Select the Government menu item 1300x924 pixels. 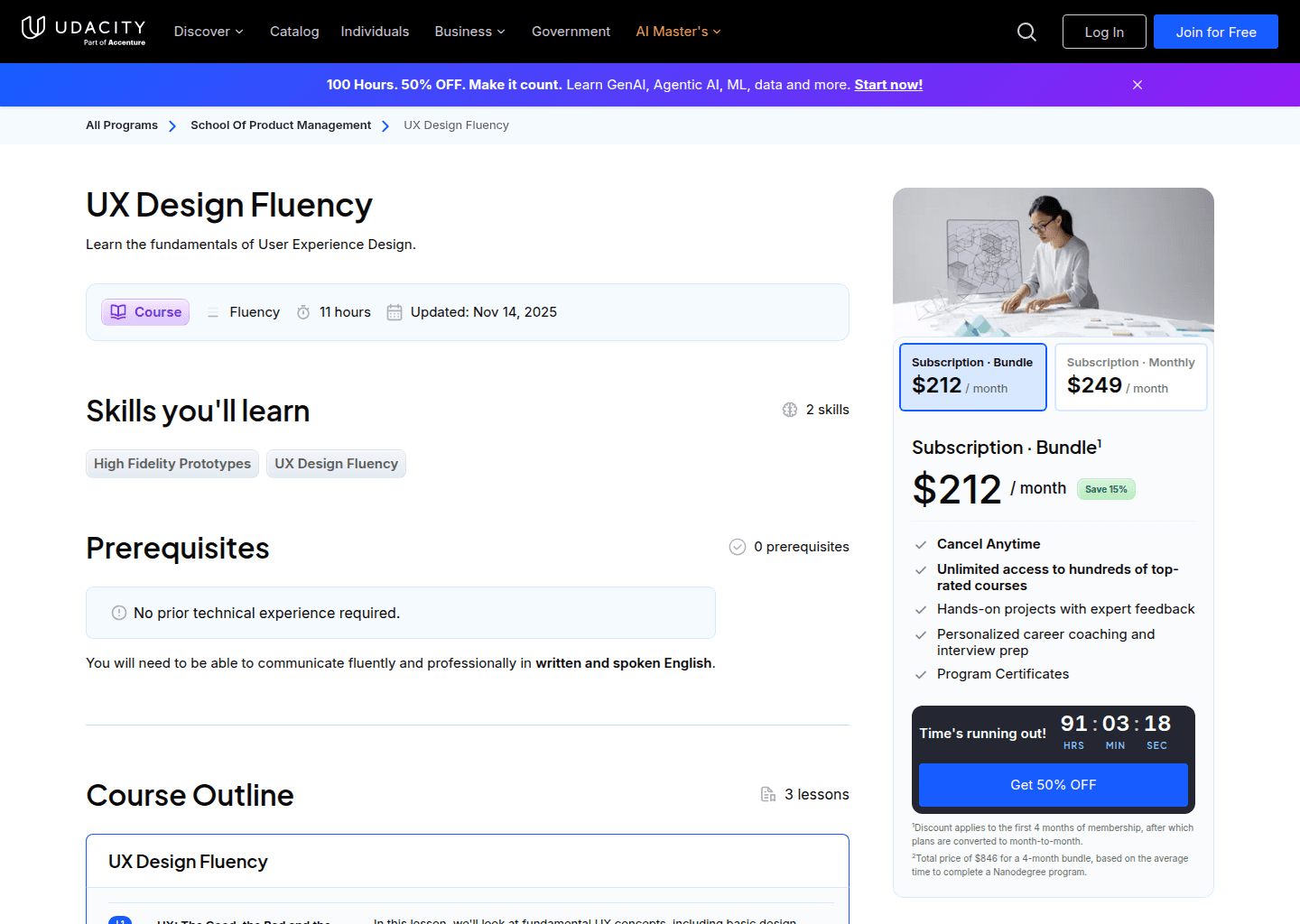coord(571,31)
